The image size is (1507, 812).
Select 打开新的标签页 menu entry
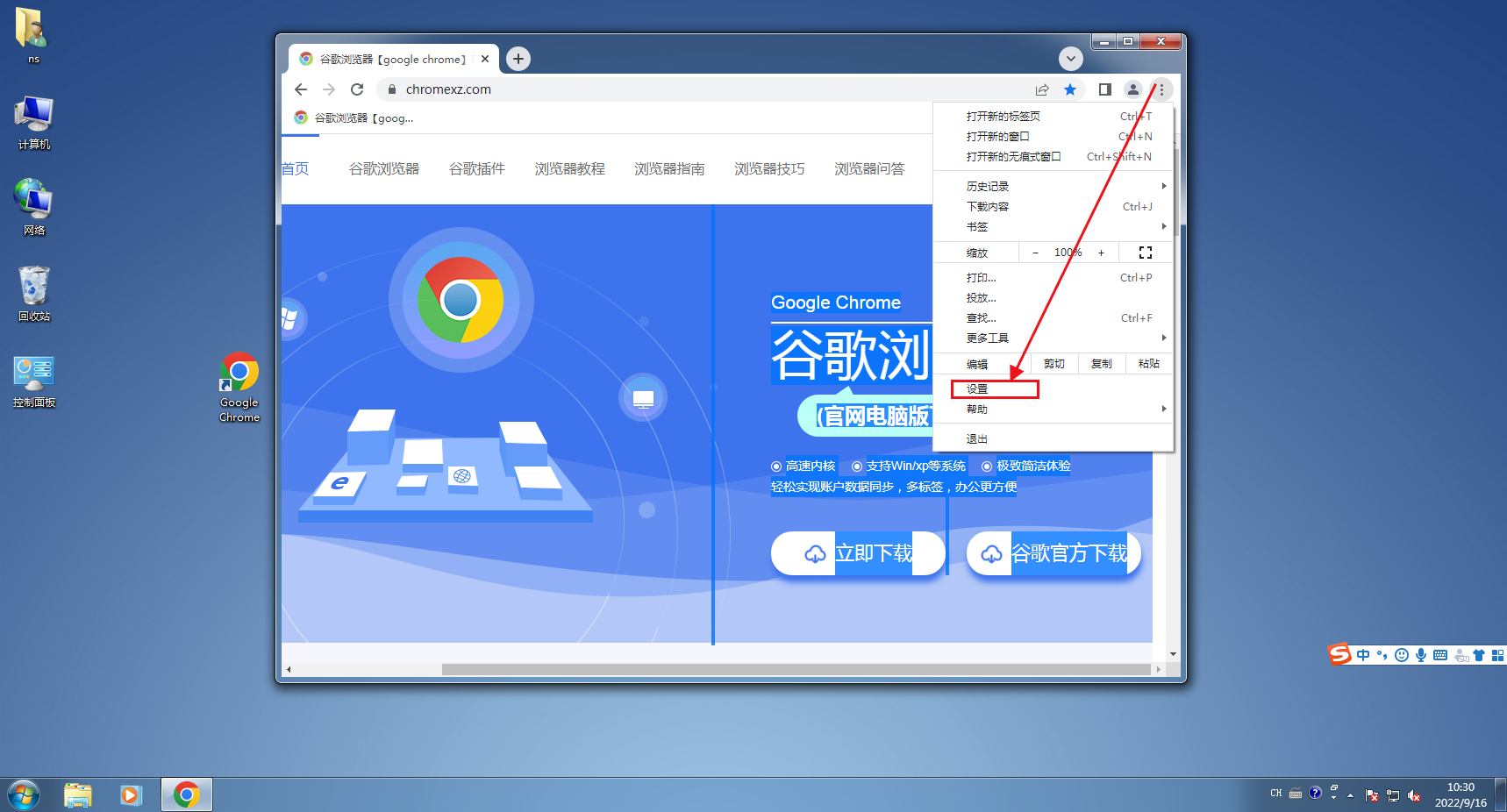[x=1053, y=116]
